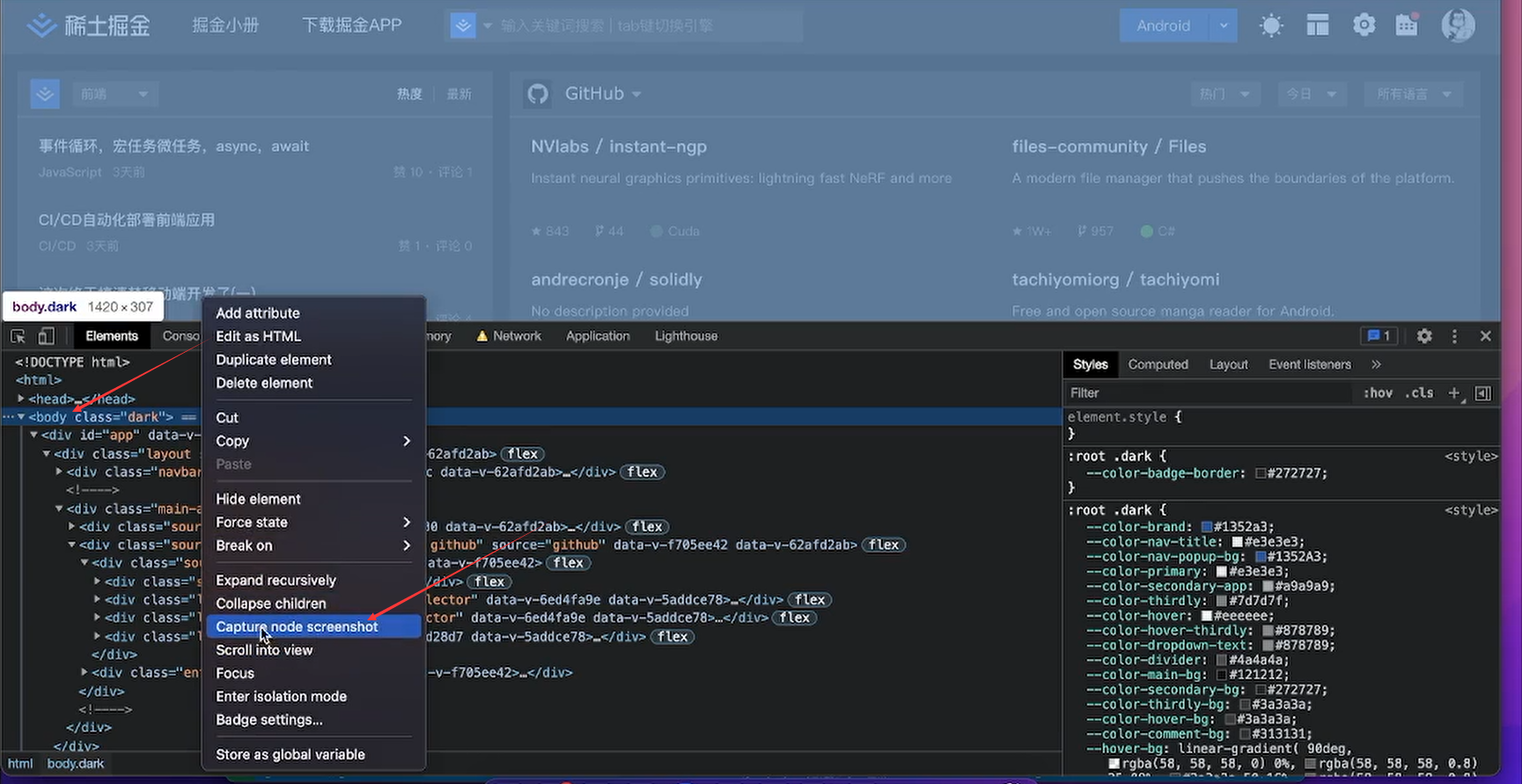Image resolution: width=1522 pixels, height=784 pixels.
Task: Open Copy submenu in context menu
Action: (x=313, y=441)
